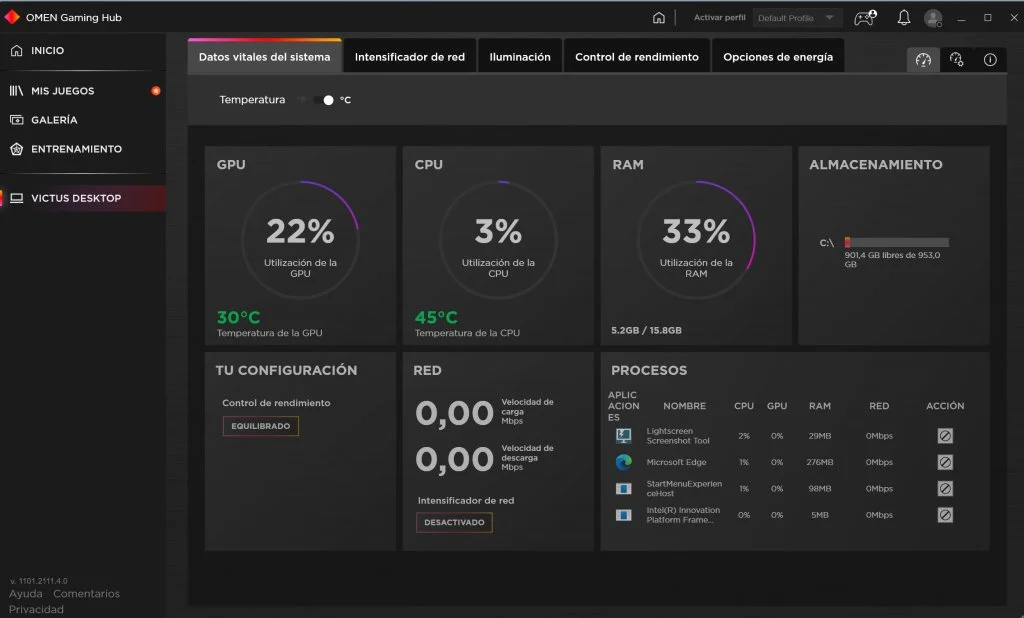
Task: End the Microsoft Edge process
Action: [945, 463]
